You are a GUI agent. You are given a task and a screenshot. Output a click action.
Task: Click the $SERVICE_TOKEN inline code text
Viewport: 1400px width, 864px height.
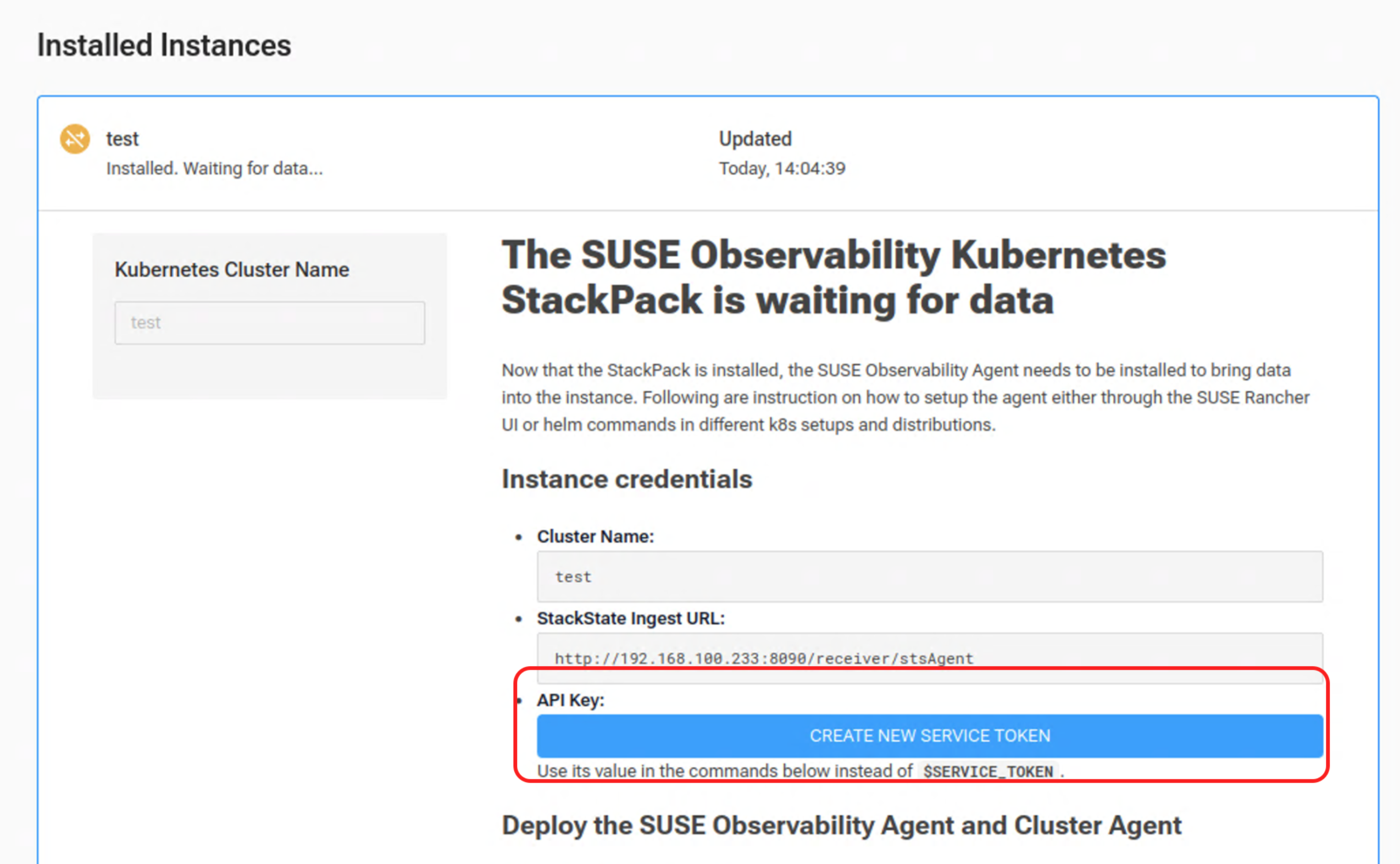[987, 772]
